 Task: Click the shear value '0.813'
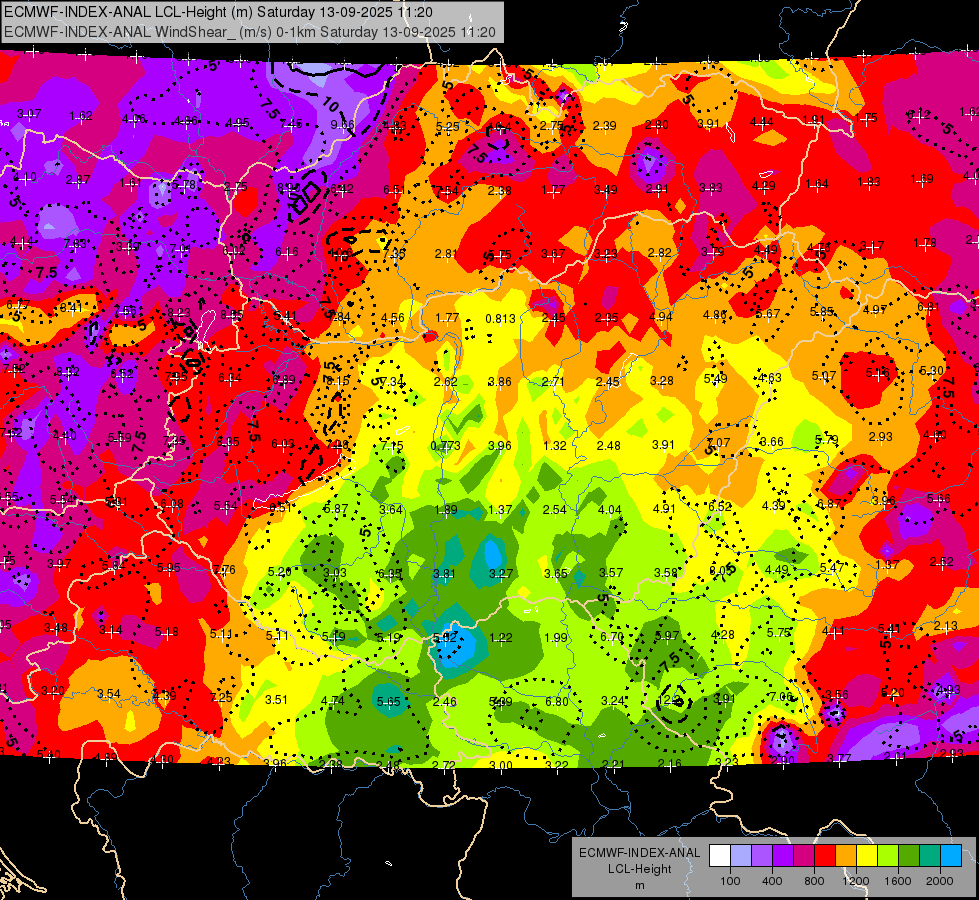(x=501, y=319)
